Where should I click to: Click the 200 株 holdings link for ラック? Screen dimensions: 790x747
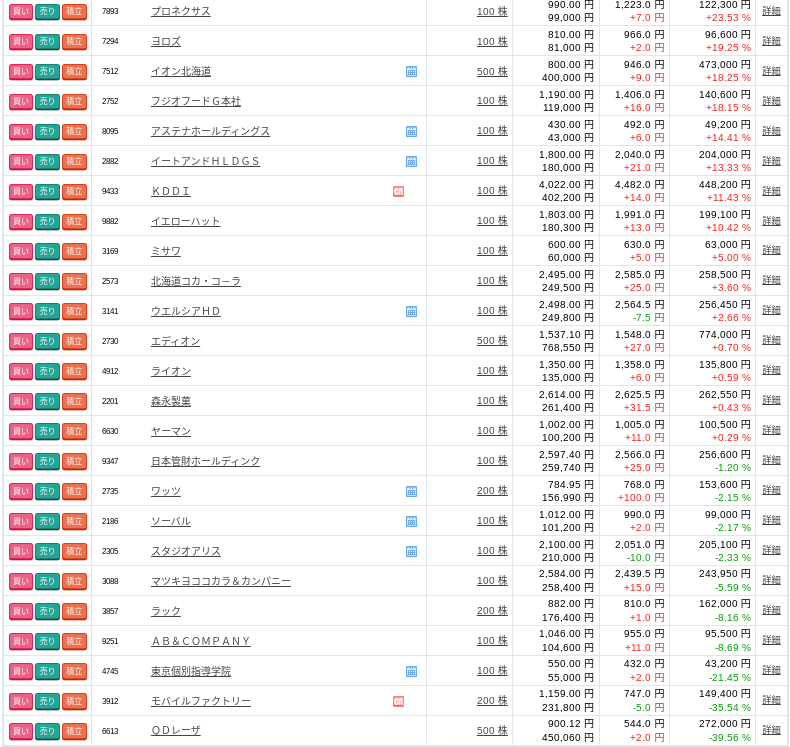click(x=492, y=611)
